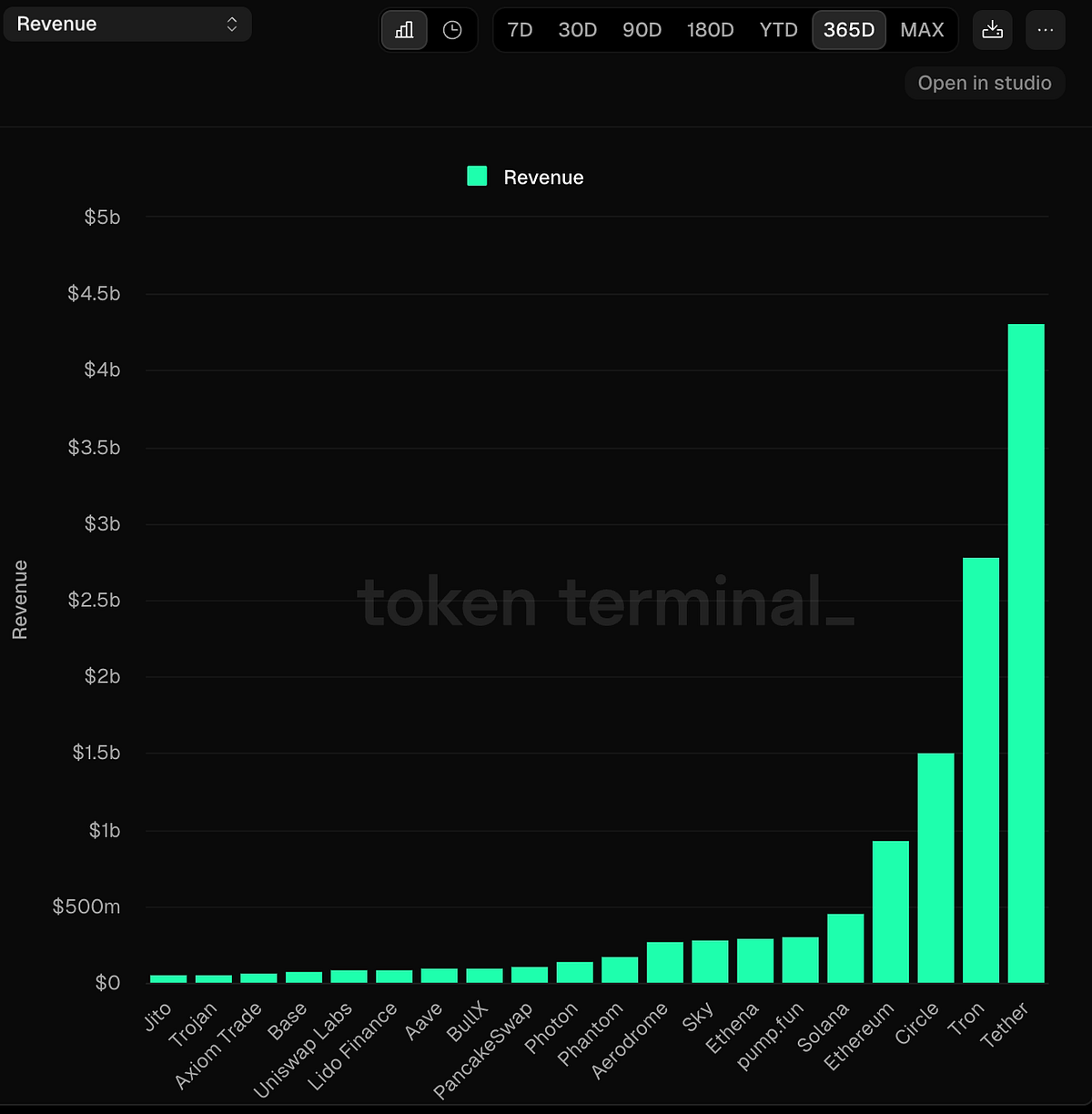Select the 365D time range
The width and height of the screenshot is (1092, 1114).
[x=849, y=30]
